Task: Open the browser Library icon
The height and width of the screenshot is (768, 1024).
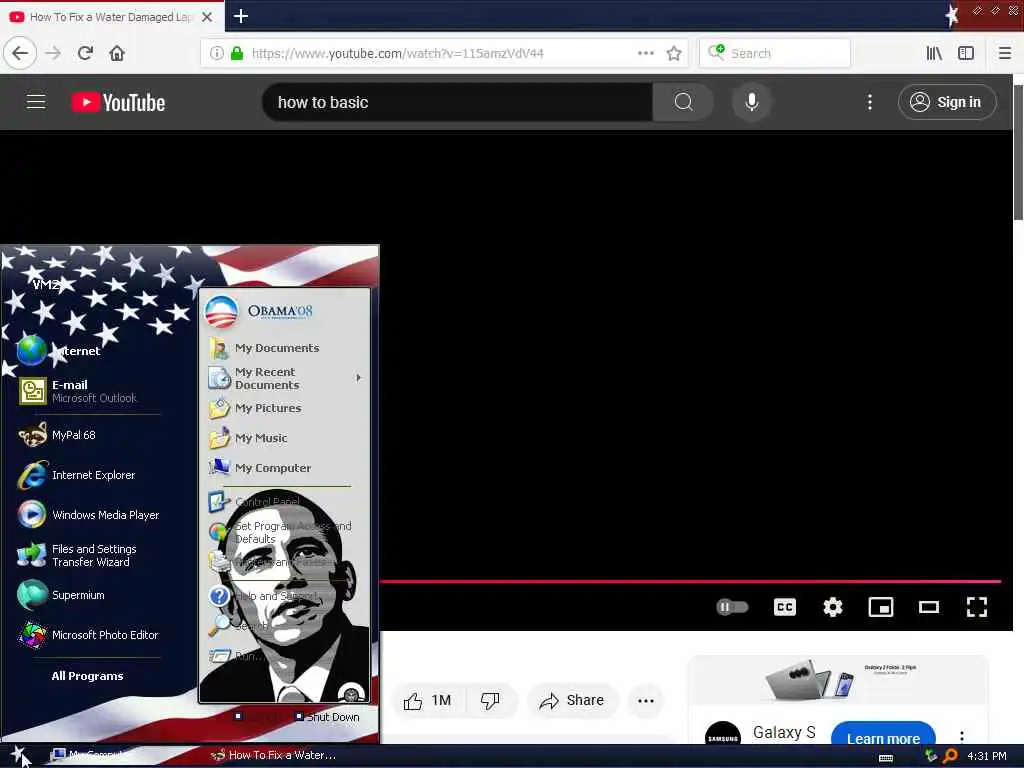Action: [934, 53]
